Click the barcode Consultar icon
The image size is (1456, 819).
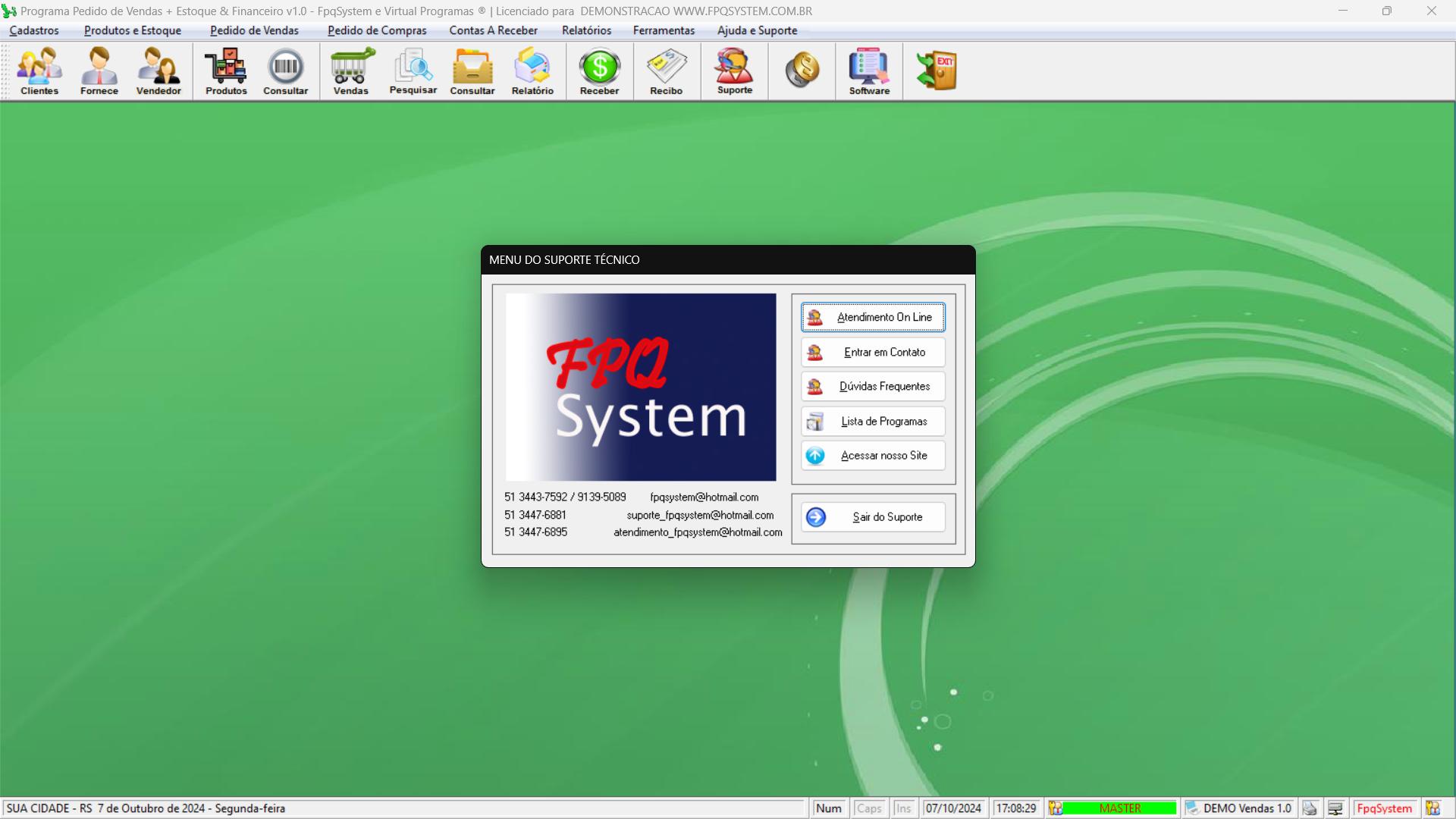click(285, 71)
